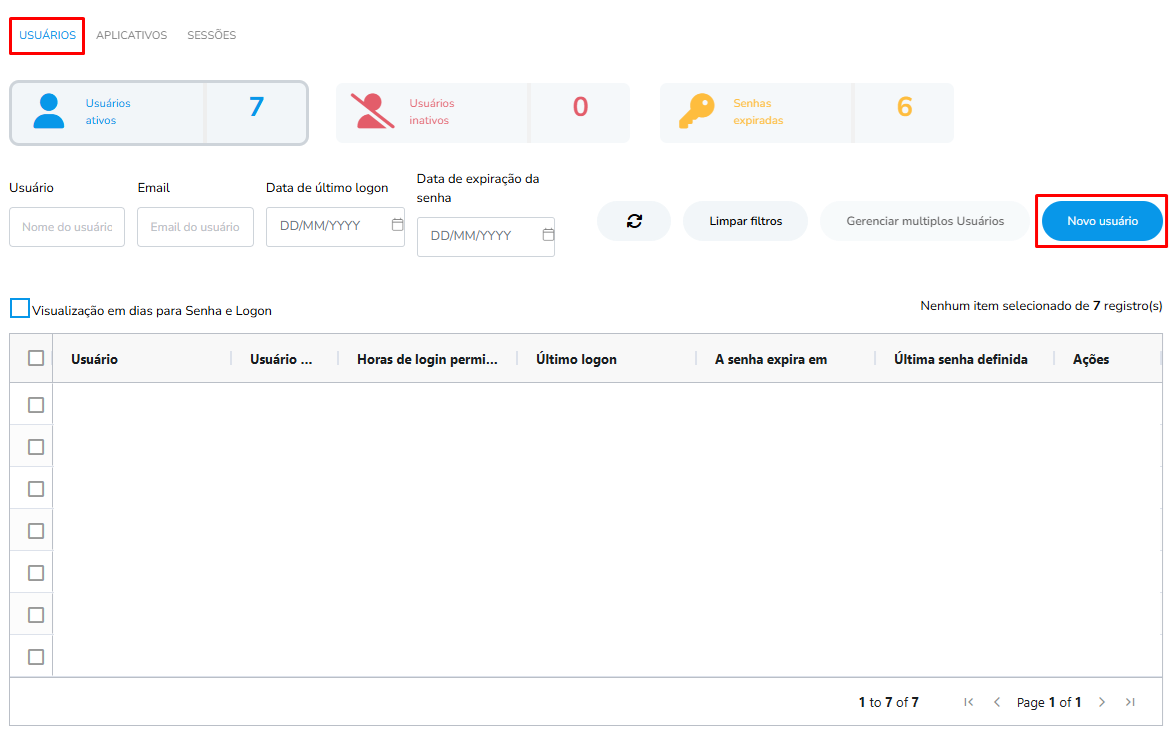The image size is (1174, 741).
Task: Sort by A senha expira em column
Action: point(770,359)
